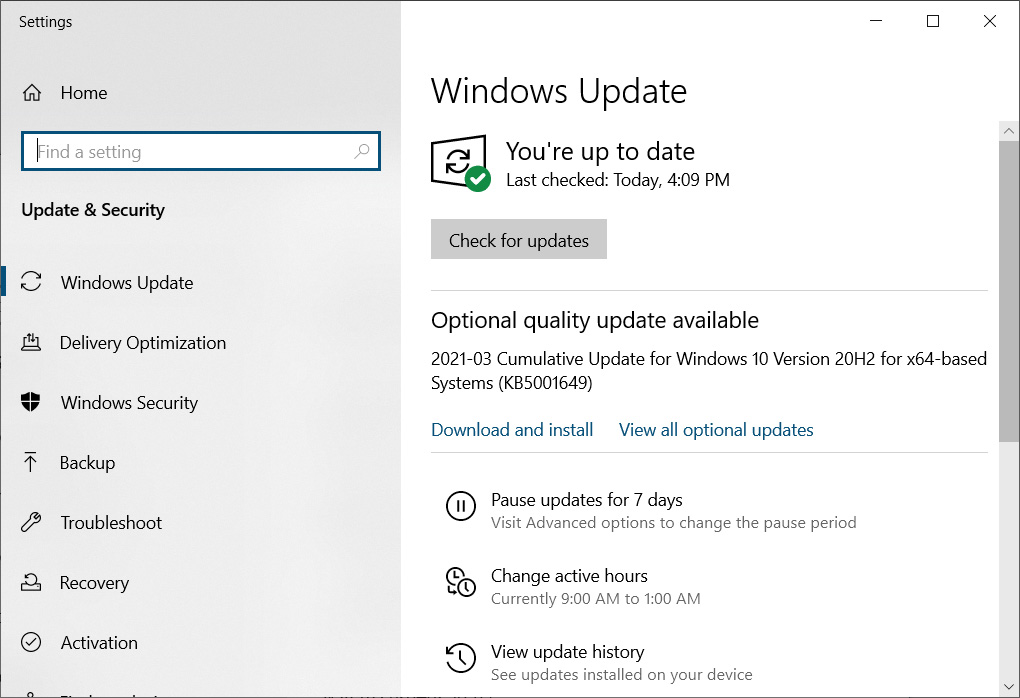
Task: Click the Windows Security shield icon
Action: (x=31, y=402)
